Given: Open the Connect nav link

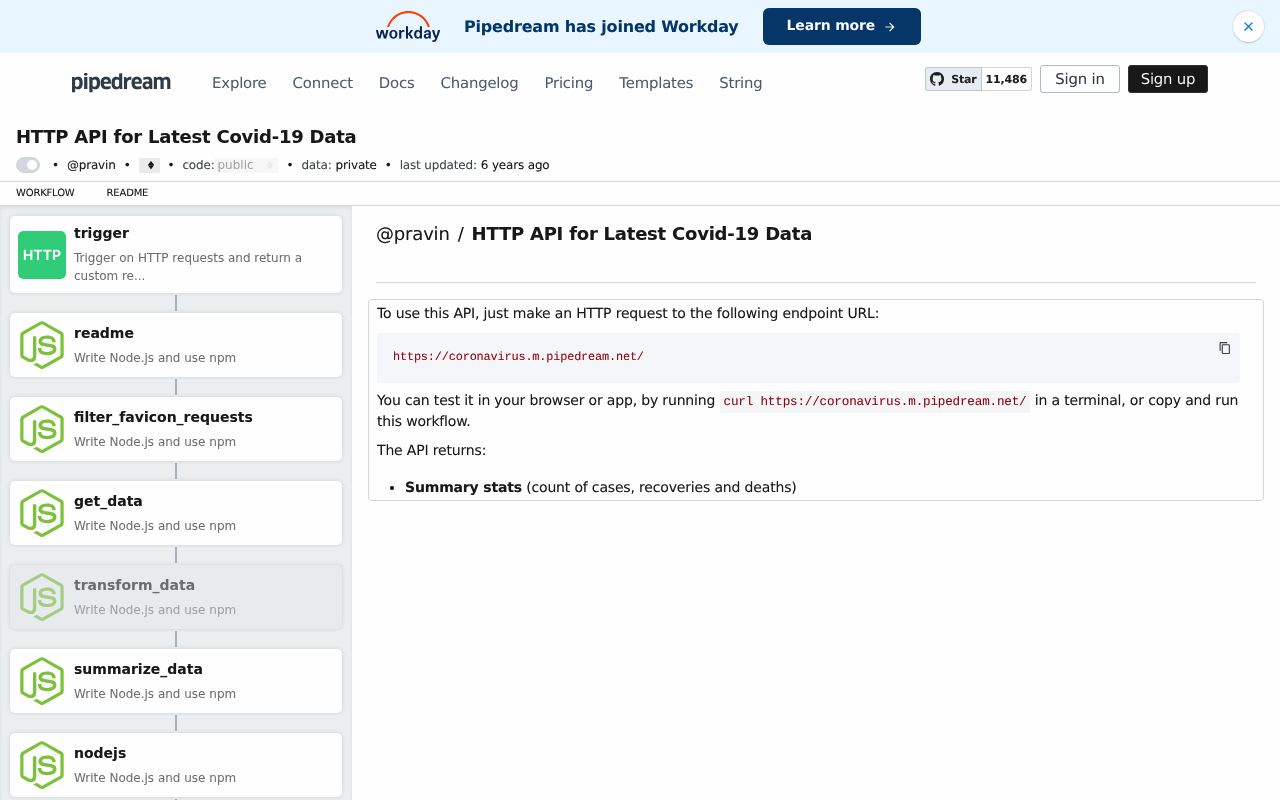Looking at the screenshot, I should pos(322,83).
